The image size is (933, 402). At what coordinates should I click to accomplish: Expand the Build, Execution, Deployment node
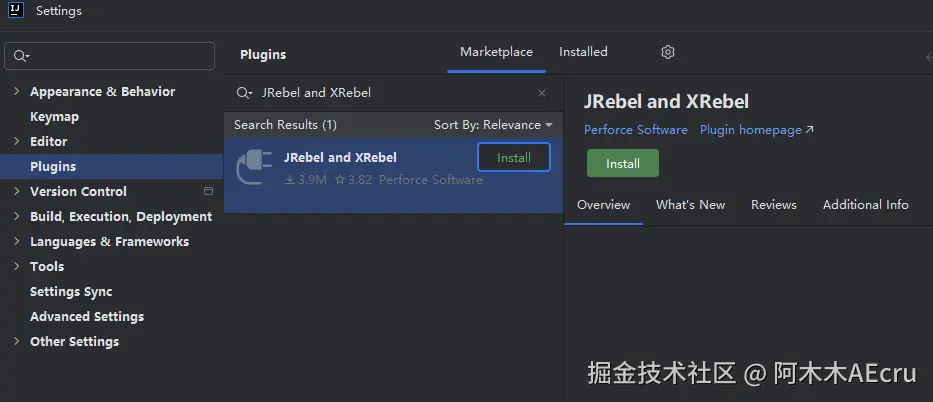pos(17,216)
